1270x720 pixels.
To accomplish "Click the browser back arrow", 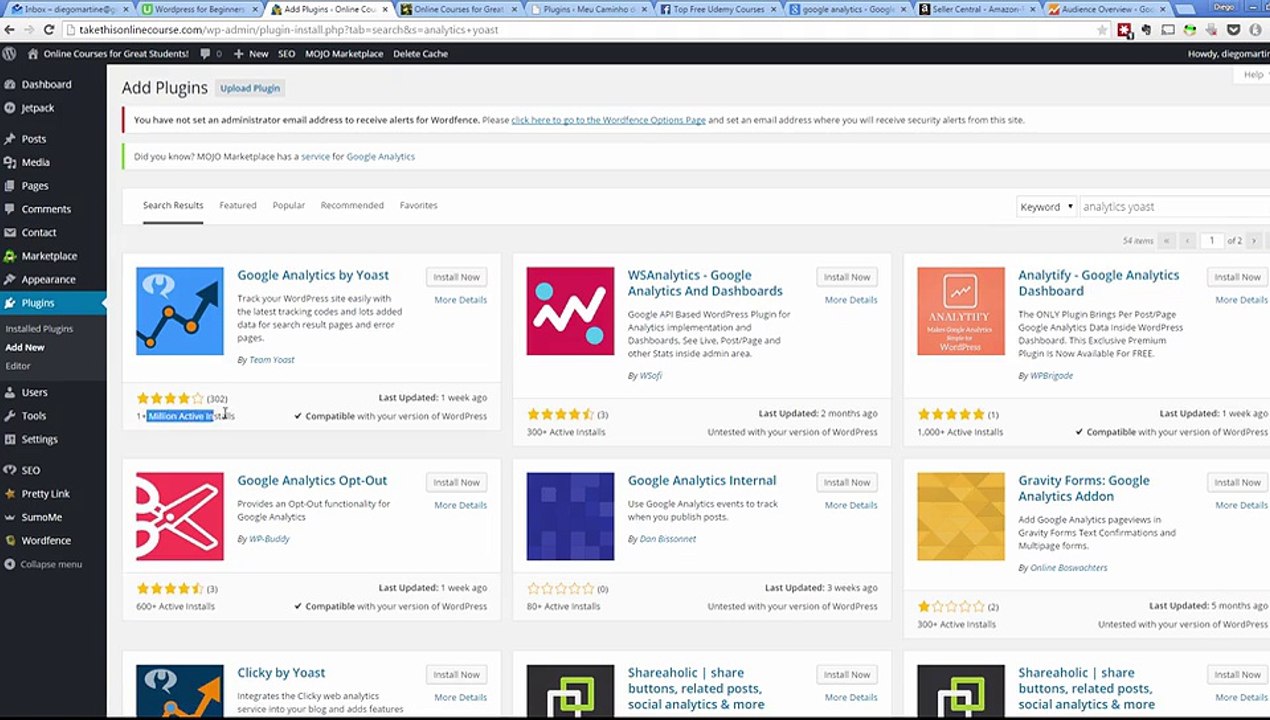I will coord(10,30).
